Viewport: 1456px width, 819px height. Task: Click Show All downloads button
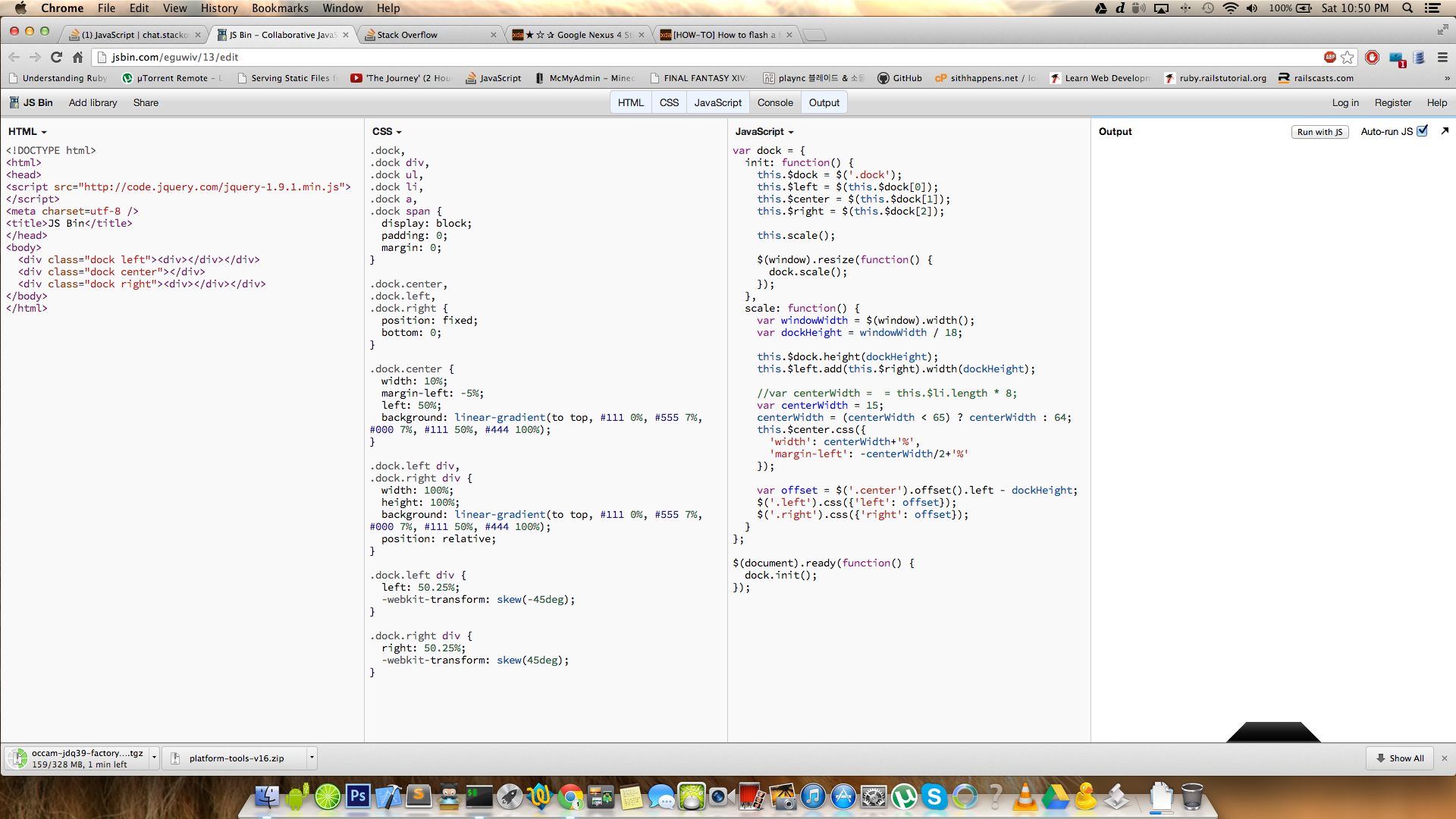[x=1400, y=758]
